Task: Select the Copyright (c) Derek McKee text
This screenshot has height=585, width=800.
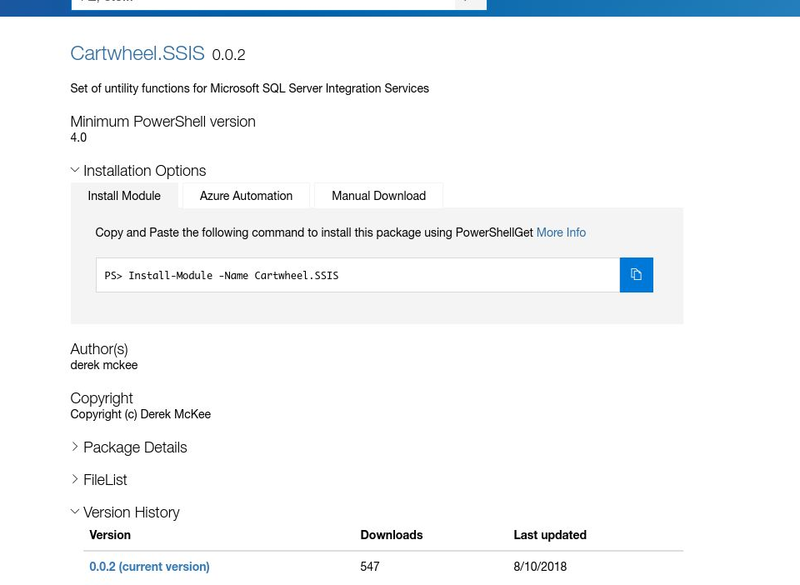Action: coord(140,414)
